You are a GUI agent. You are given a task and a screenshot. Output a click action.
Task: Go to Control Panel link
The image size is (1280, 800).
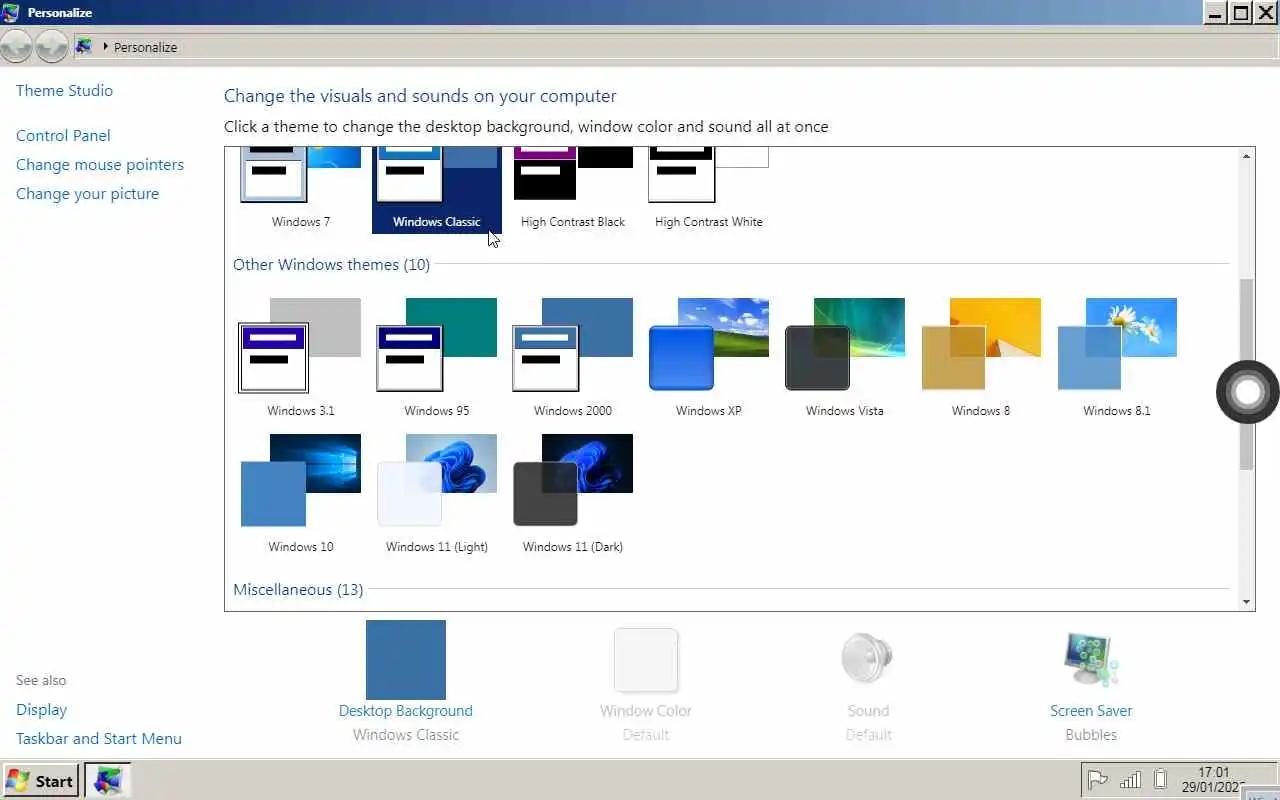click(x=63, y=135)
